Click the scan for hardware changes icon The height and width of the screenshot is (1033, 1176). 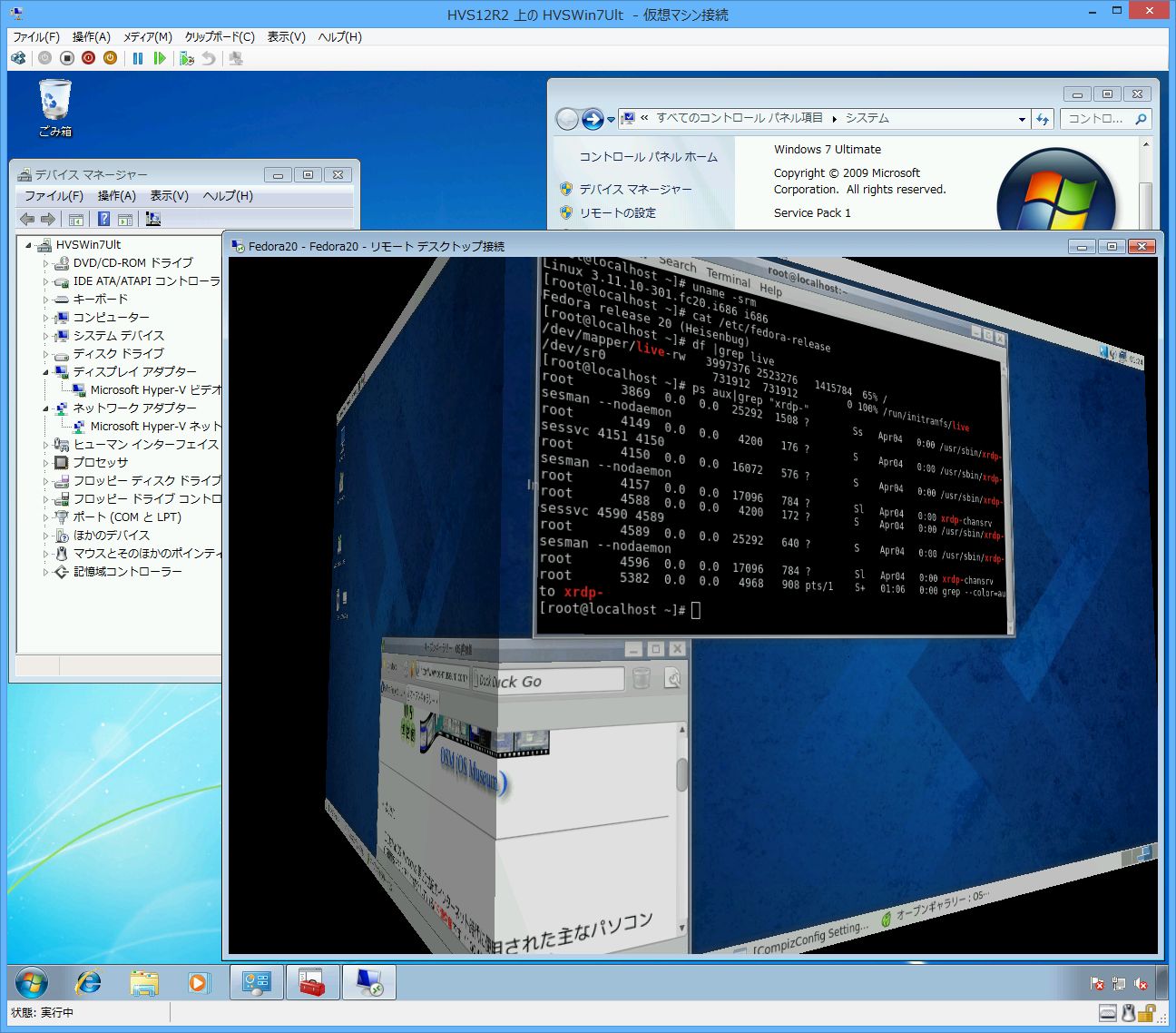pos(152,219)
